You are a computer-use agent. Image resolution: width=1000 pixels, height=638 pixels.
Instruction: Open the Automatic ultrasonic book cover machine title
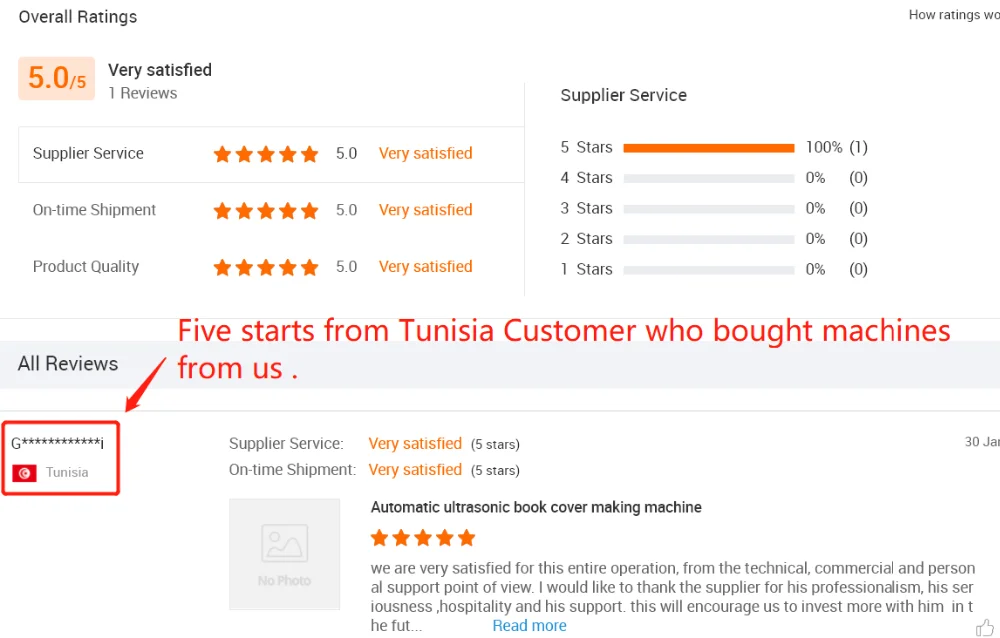[x=536, y=508]
